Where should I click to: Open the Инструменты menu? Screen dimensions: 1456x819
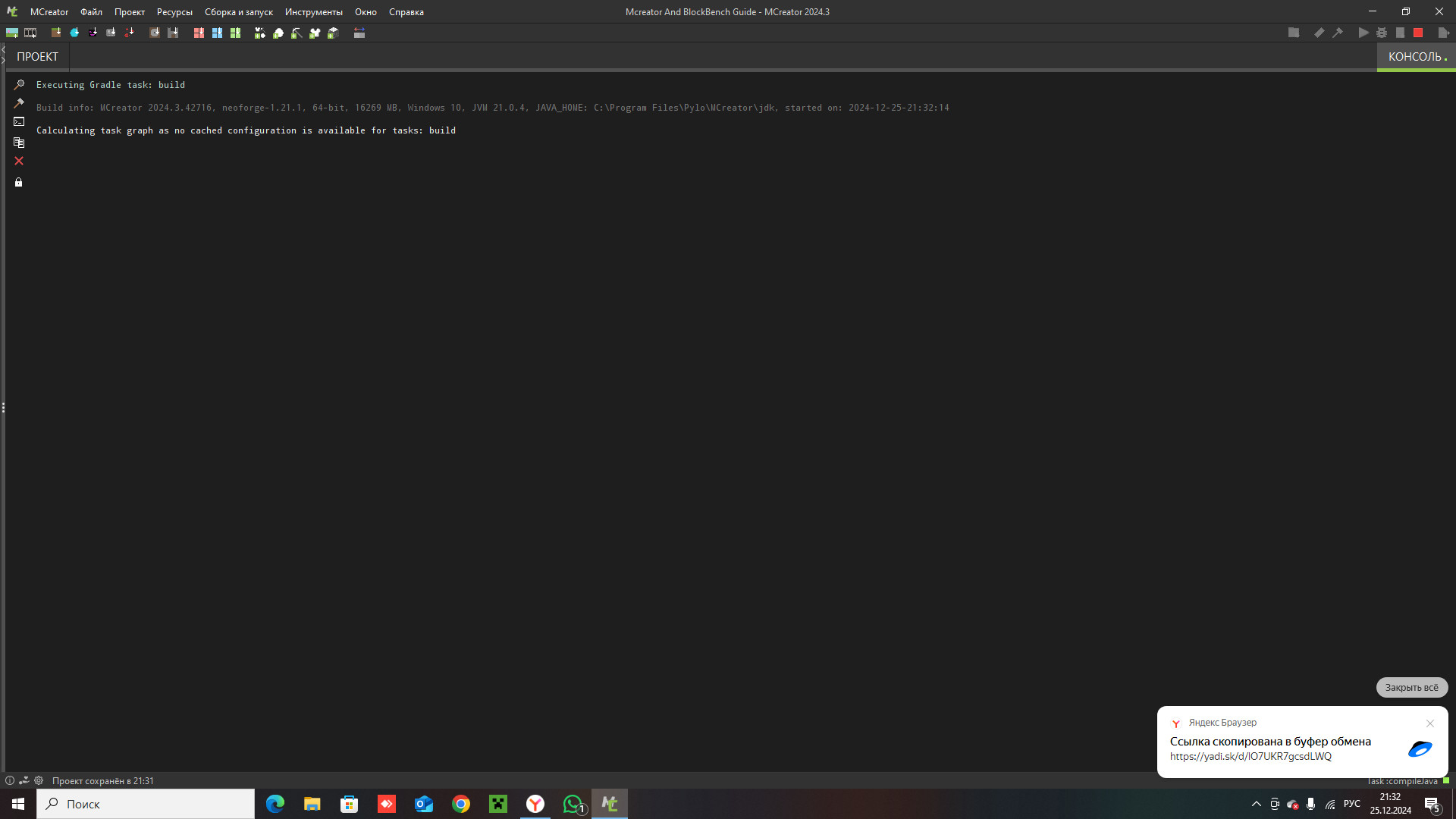pyautogui.click(x=313, y=11)
